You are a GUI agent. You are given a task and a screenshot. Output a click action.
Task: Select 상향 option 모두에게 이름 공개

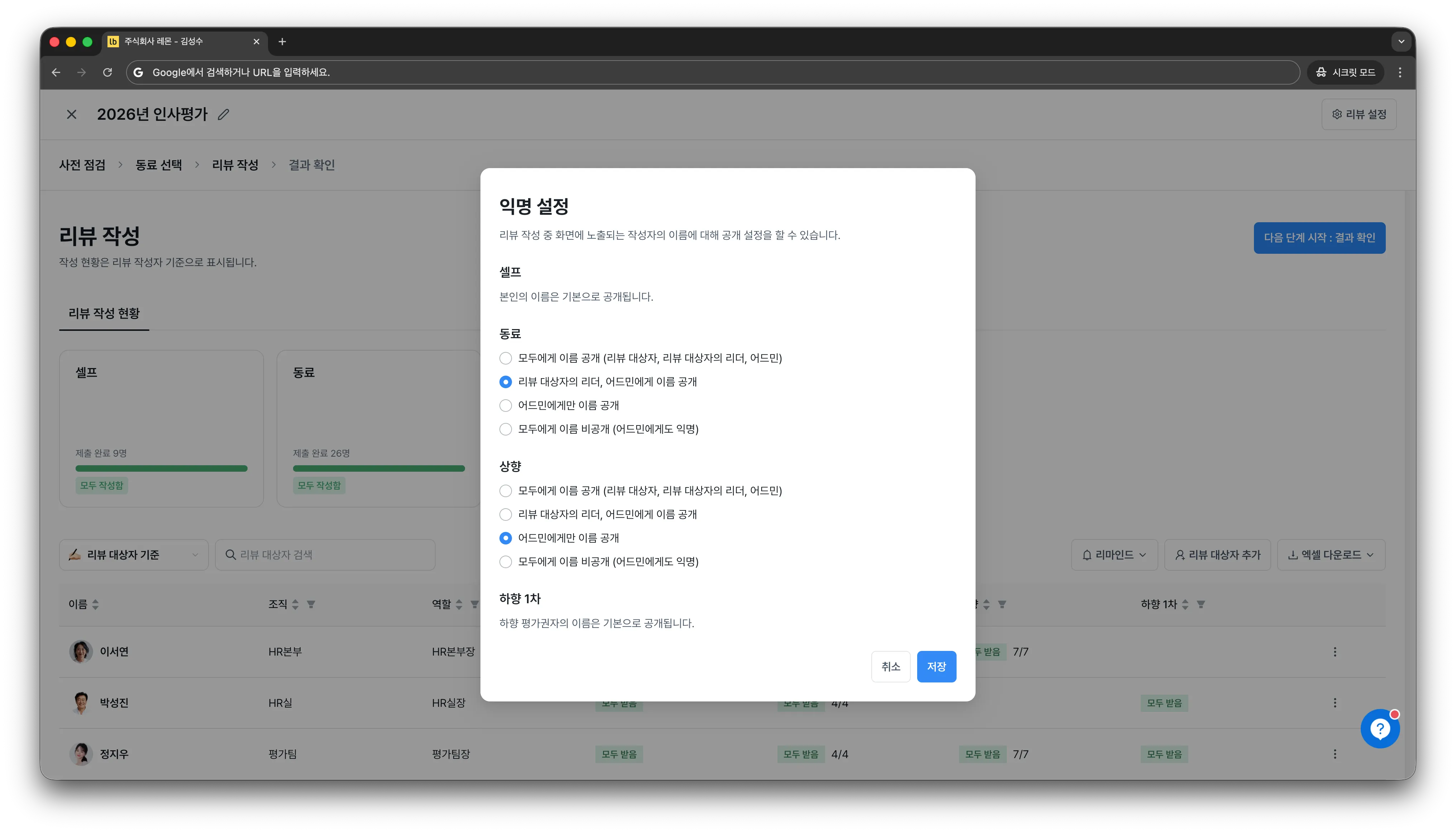point(505,491)
